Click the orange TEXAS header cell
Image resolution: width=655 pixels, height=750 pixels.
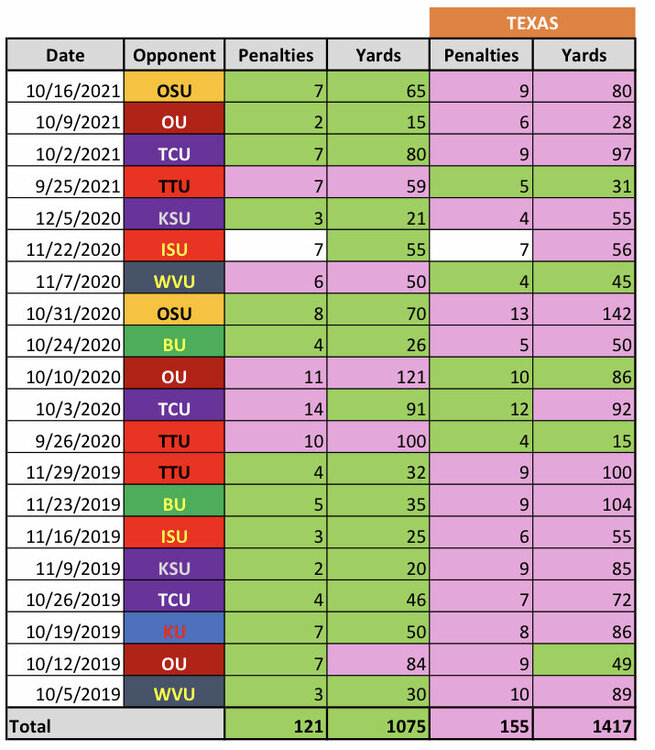click(532, 23)
